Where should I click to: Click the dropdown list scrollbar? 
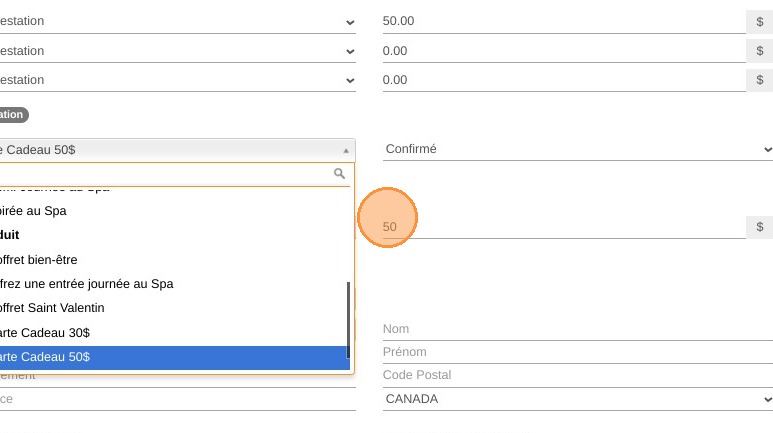point(349,320)
